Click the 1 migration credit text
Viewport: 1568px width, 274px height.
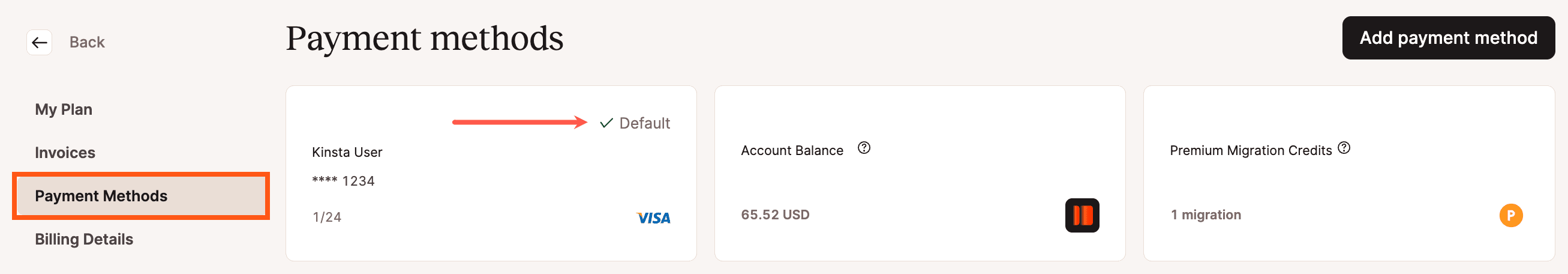pos(1205,215)
